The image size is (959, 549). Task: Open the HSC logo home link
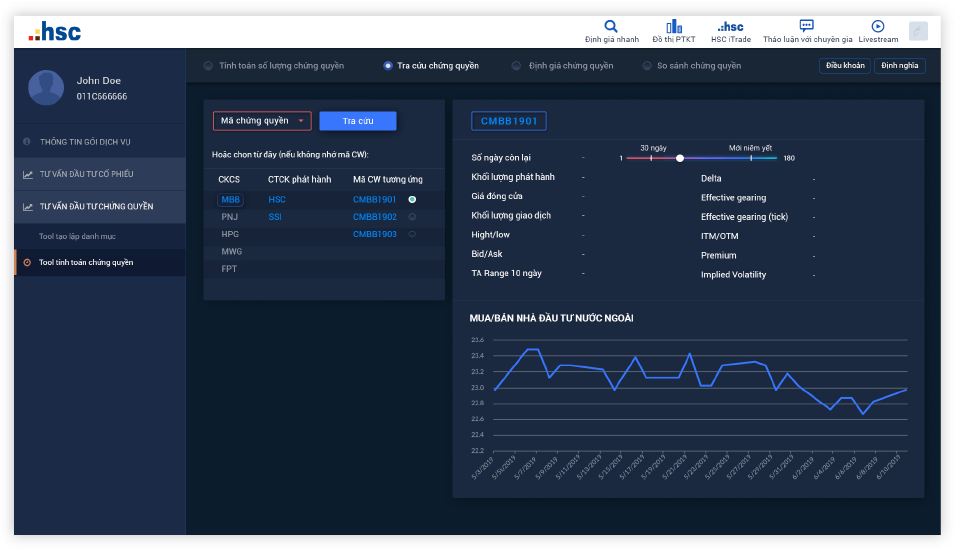click(x=54, y=32)
